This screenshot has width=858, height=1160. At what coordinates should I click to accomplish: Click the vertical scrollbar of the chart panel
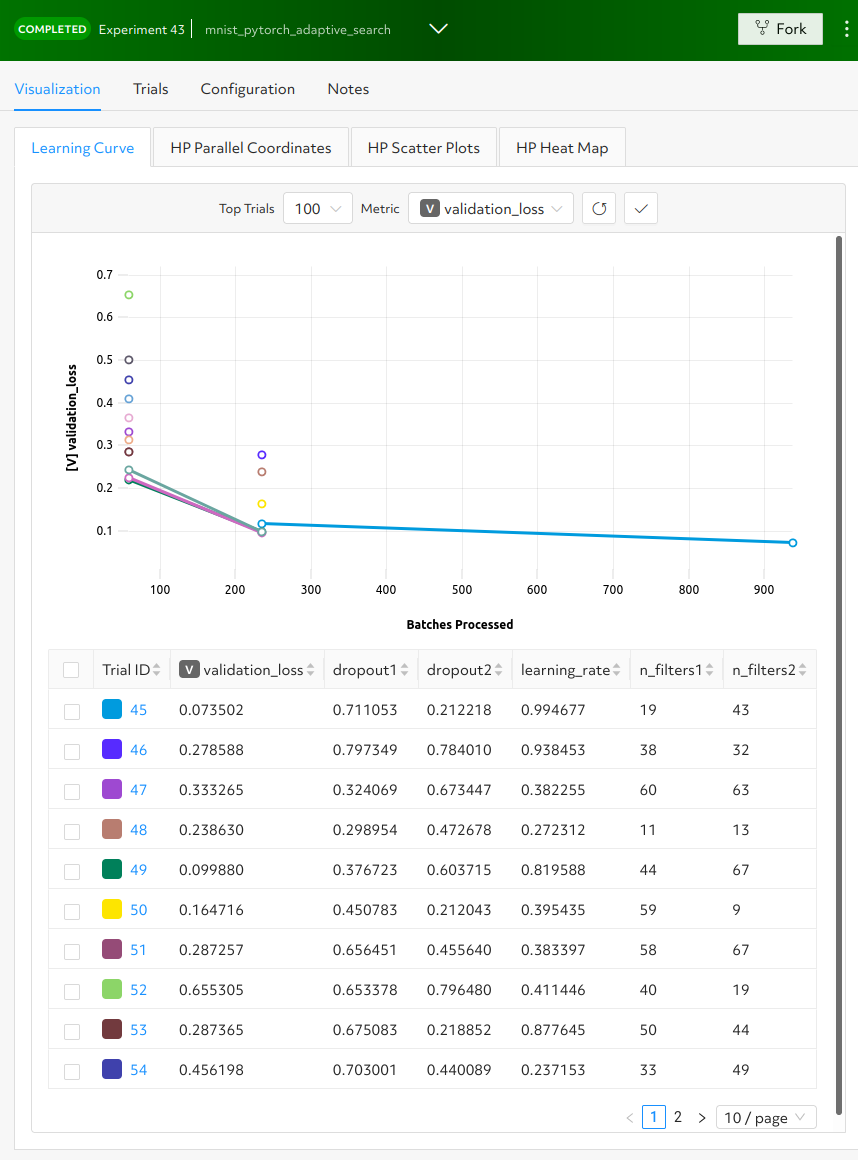point(839,675)
